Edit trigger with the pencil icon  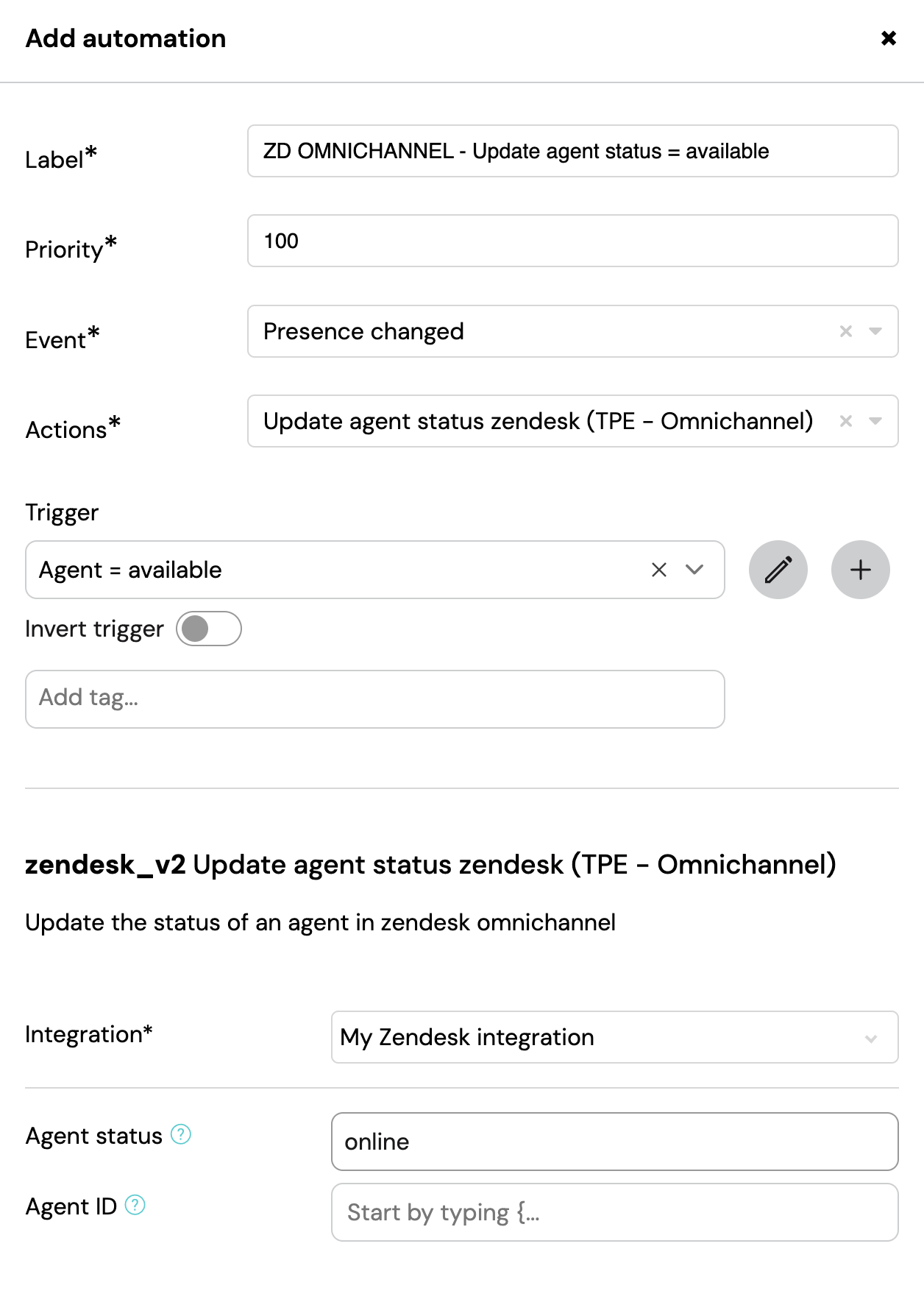coord(778,570)
